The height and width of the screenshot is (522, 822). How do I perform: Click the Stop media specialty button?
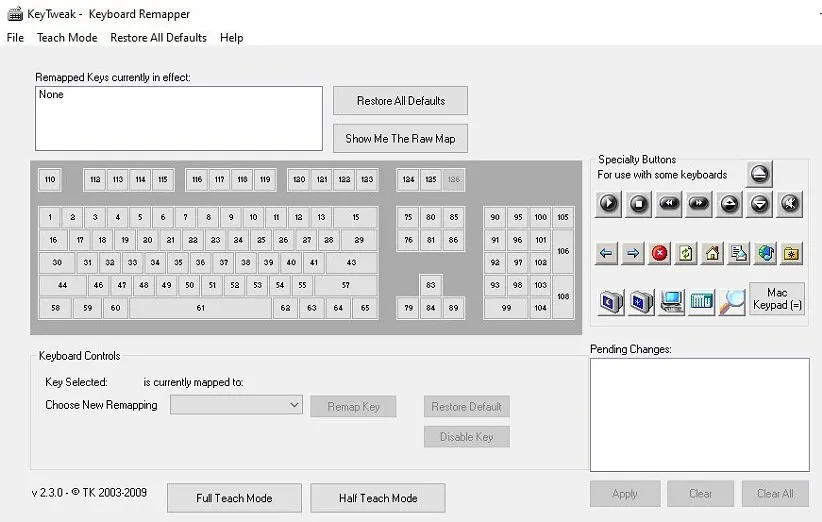coord(639,203)
